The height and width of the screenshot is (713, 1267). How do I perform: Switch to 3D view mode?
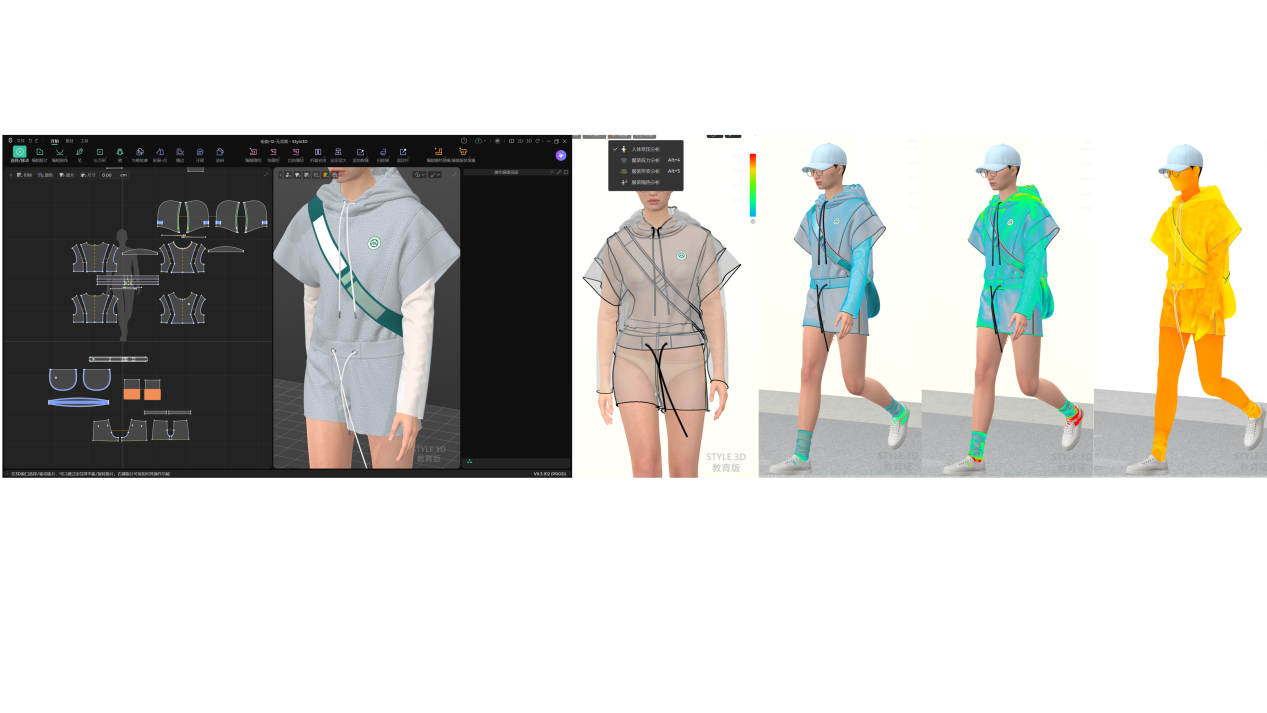point(529,141)
